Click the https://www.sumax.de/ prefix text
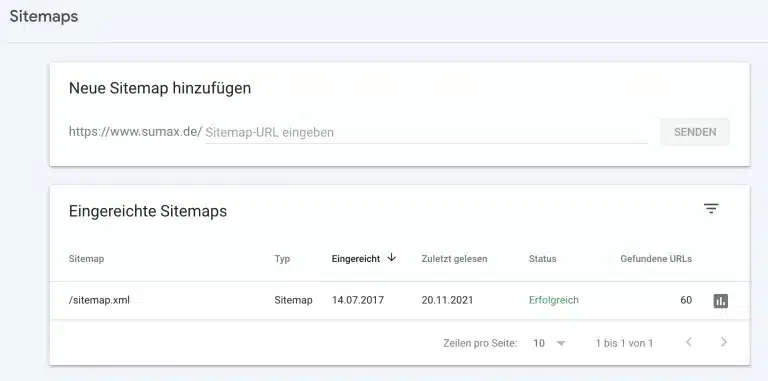 [x=135, y=132]
